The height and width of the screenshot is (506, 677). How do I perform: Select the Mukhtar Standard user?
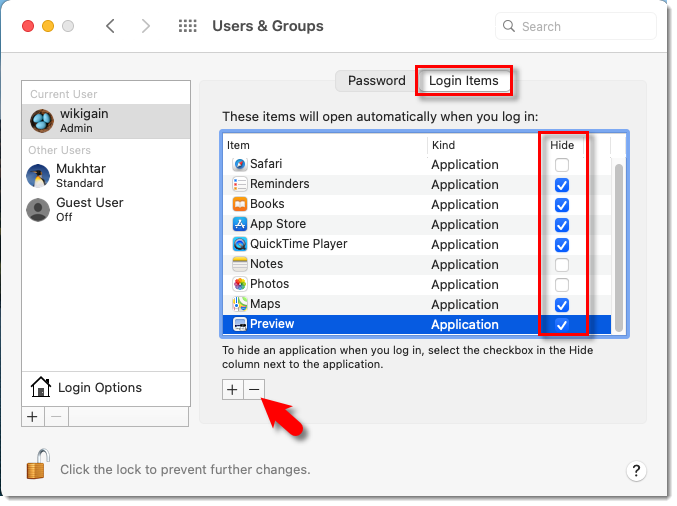pos(106,176)
